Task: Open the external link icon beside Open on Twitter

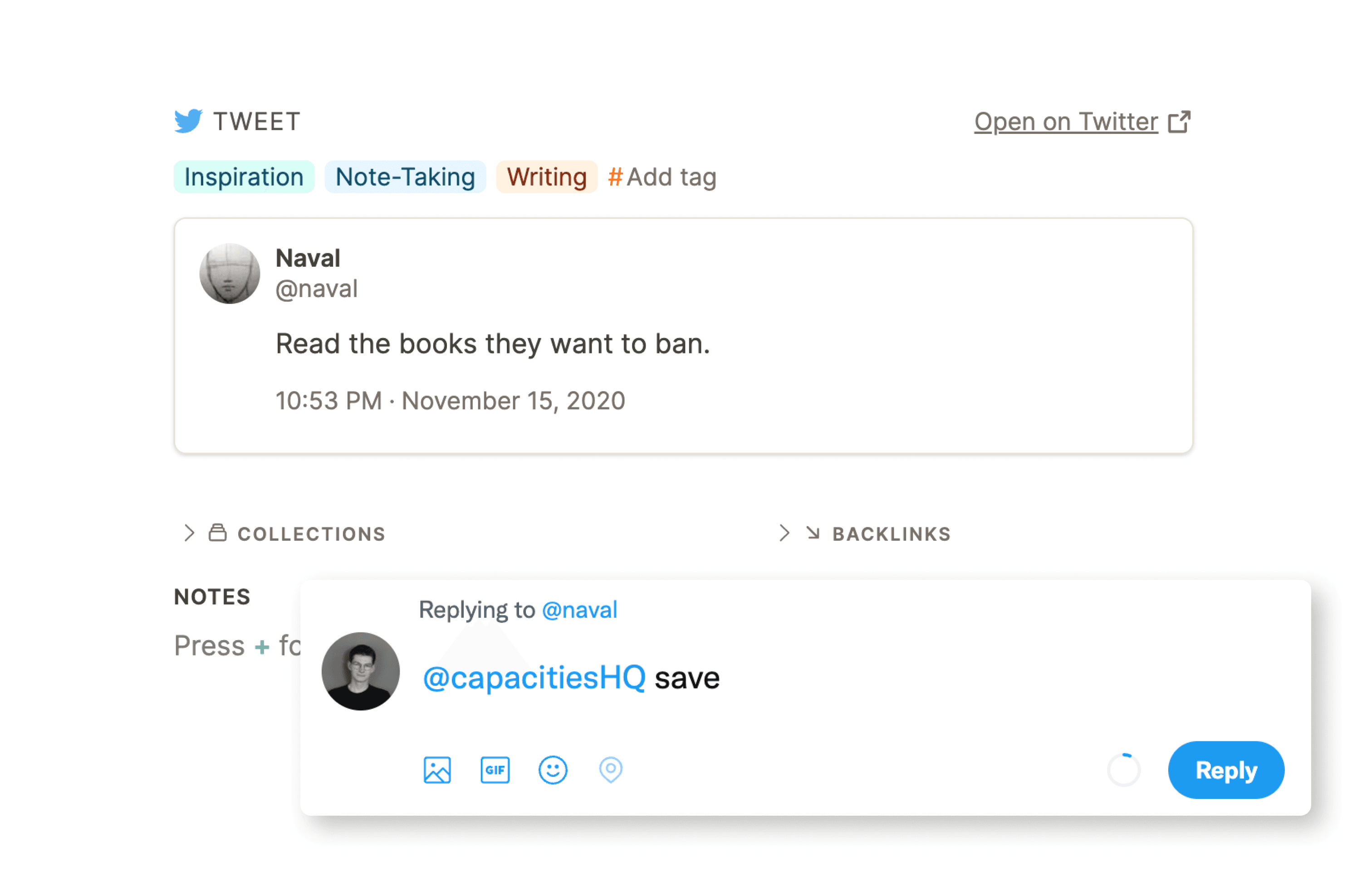Action: coord(1180,121)
